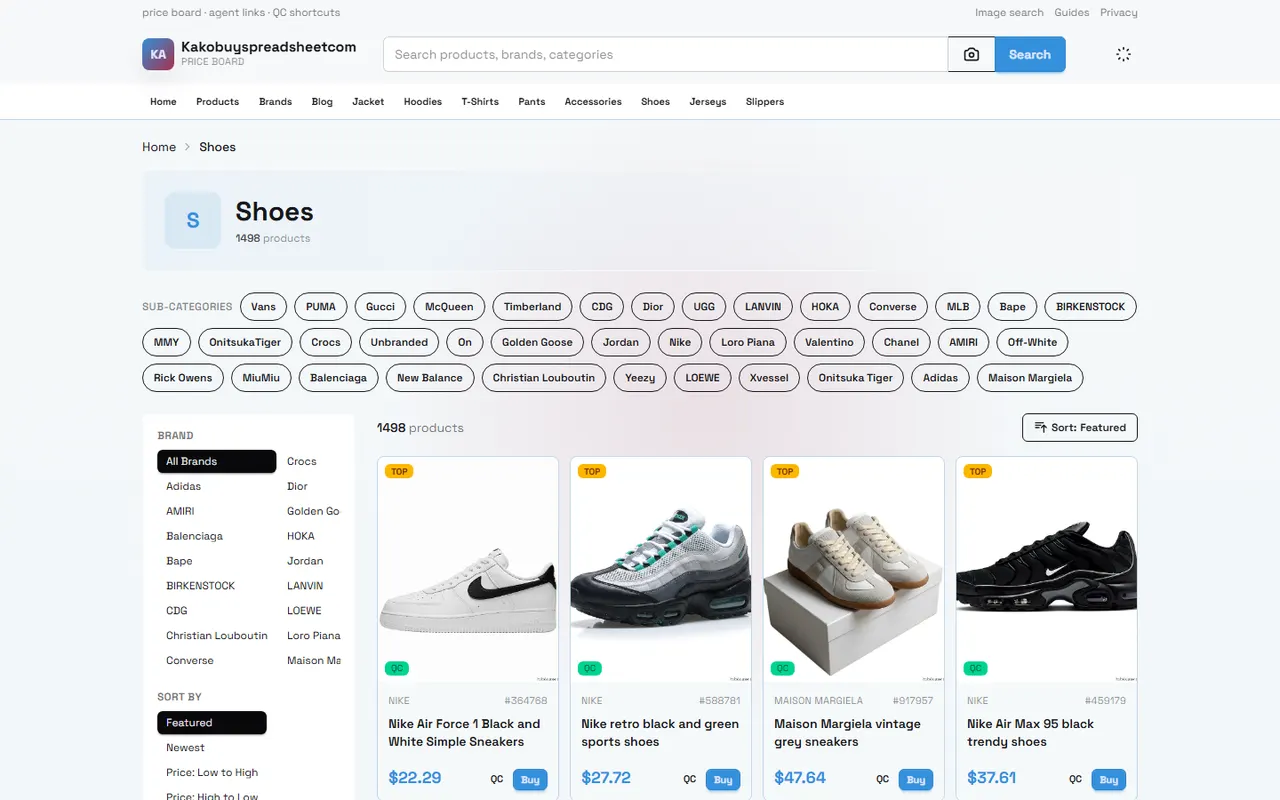Go to Slippers category in nav
Viewport: 1280px width, 800px height.
[765, 102]
